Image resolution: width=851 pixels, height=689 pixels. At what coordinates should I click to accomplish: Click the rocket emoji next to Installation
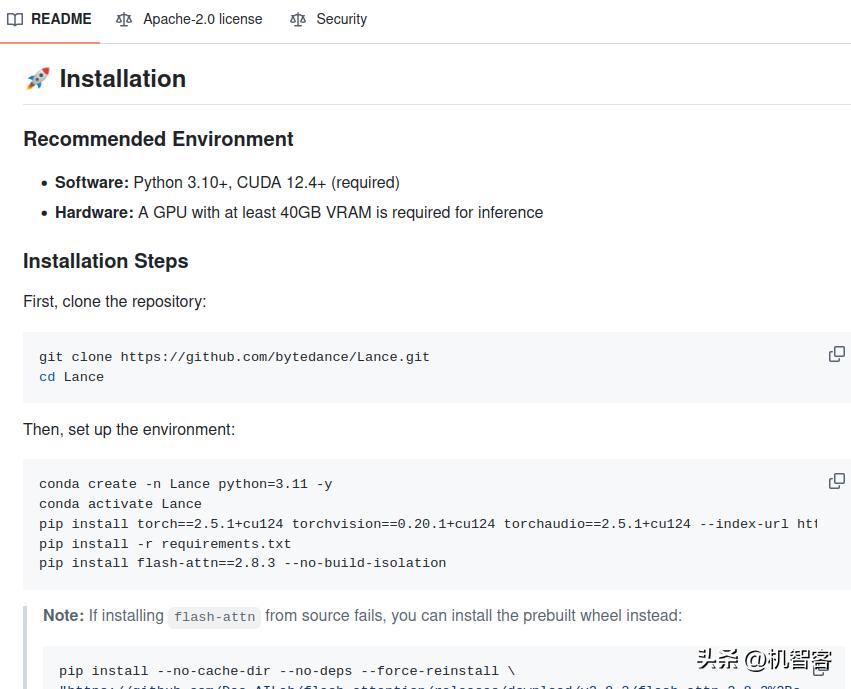(x=37, y=79)
